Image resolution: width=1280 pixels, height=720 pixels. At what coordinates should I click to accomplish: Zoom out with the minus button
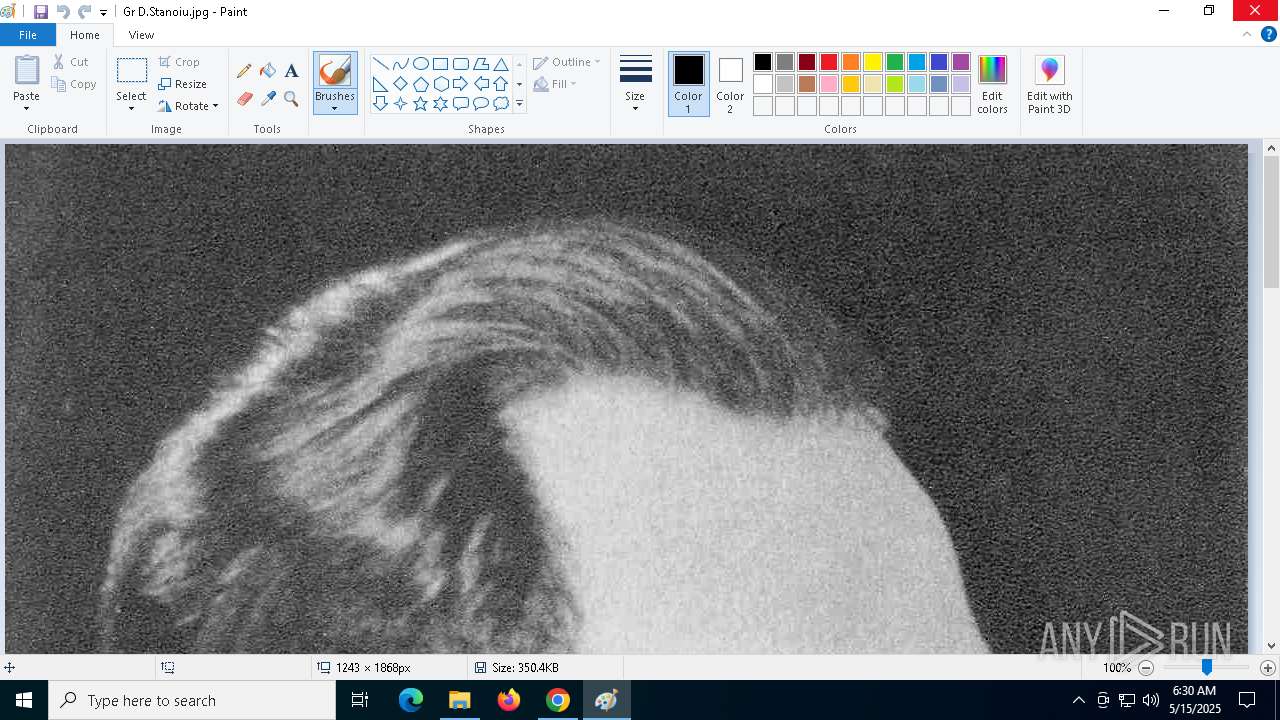coord(1146,667)
